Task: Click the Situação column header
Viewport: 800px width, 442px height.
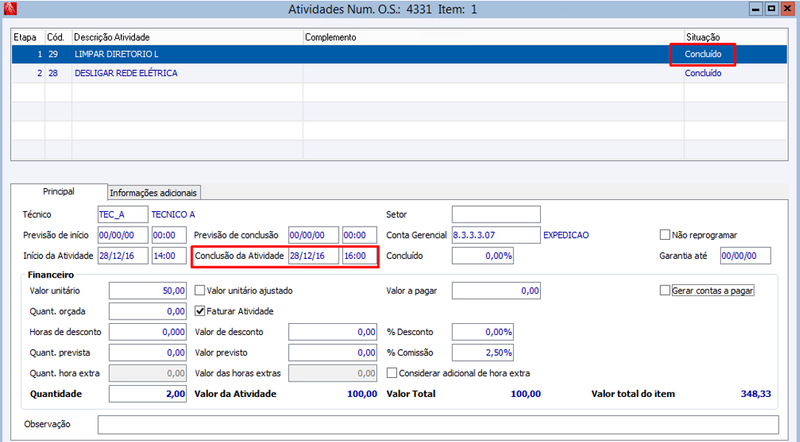Action: (x=735, y=37)
